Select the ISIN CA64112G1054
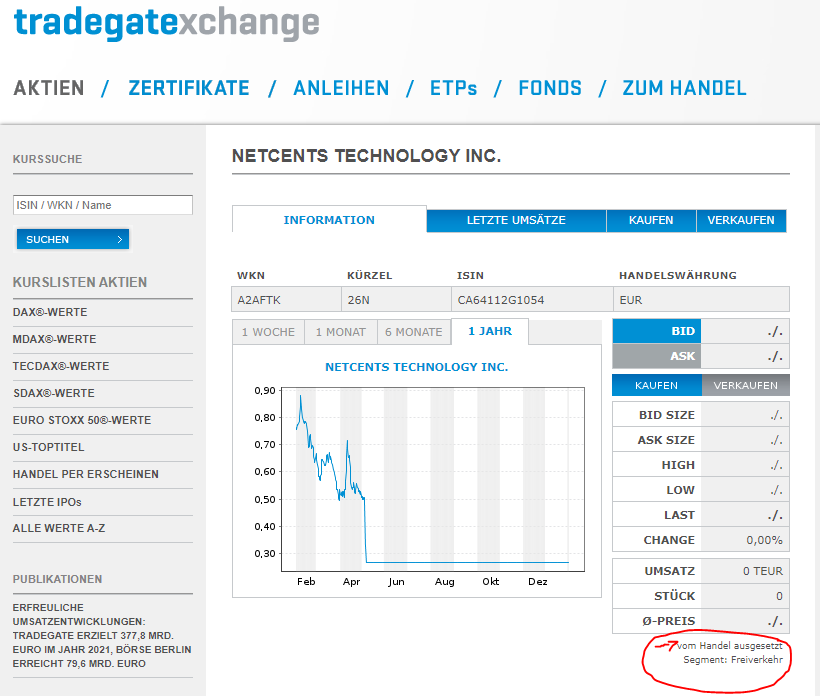The image size is (820, 696). [501, 300]
